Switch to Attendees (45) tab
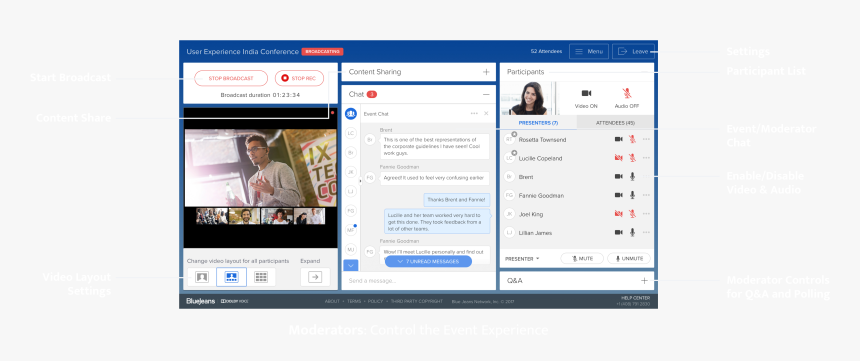The height and width of the screenshot is (361, 860). point(615,123)
